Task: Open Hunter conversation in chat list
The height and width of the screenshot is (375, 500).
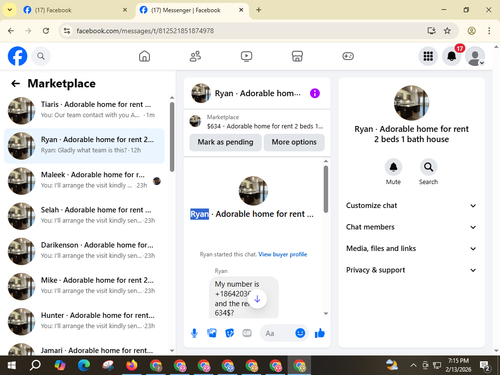Action: click(x=84, y=322)
